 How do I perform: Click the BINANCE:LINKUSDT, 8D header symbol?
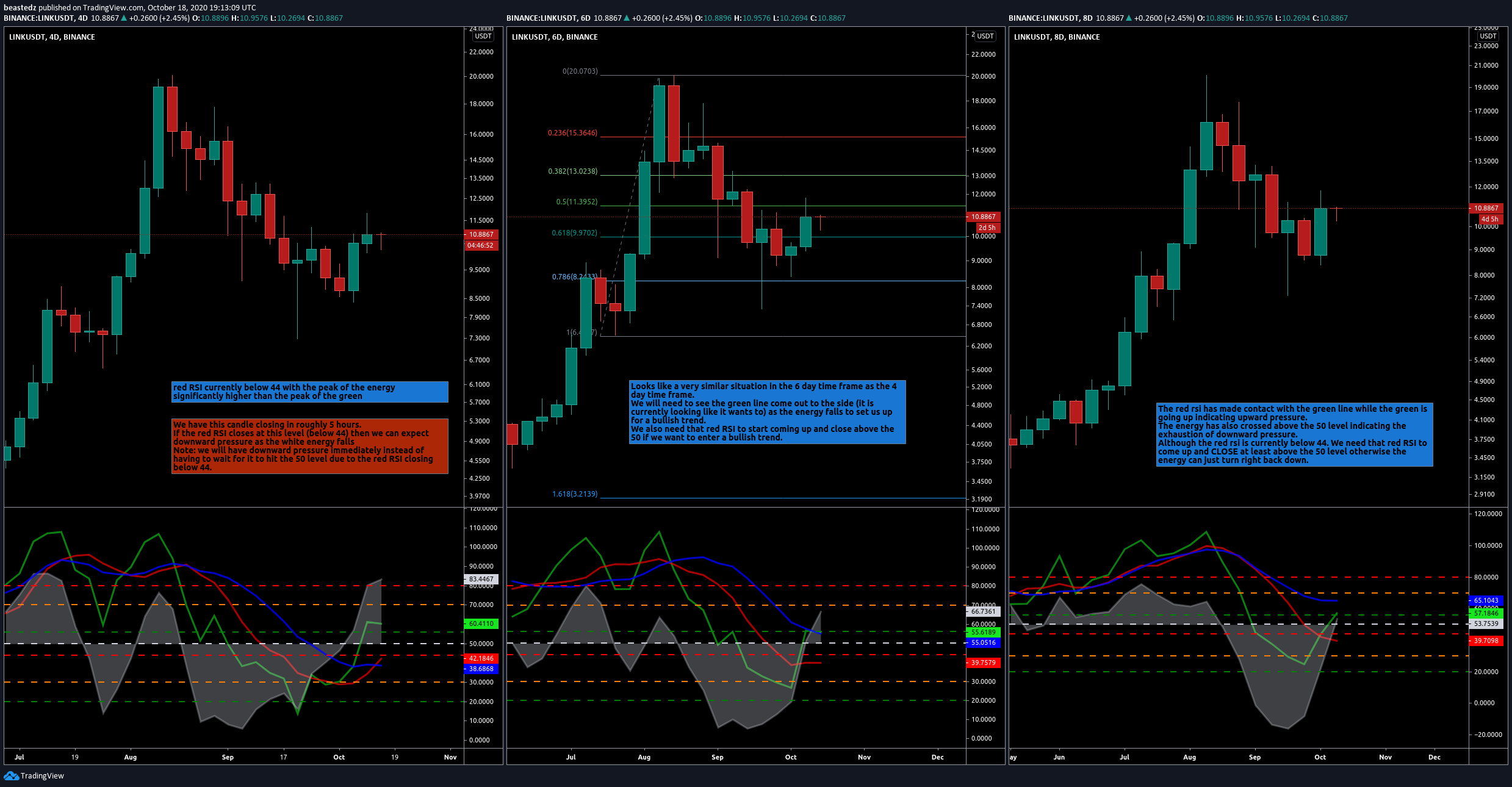click(x=1051, y=18)
